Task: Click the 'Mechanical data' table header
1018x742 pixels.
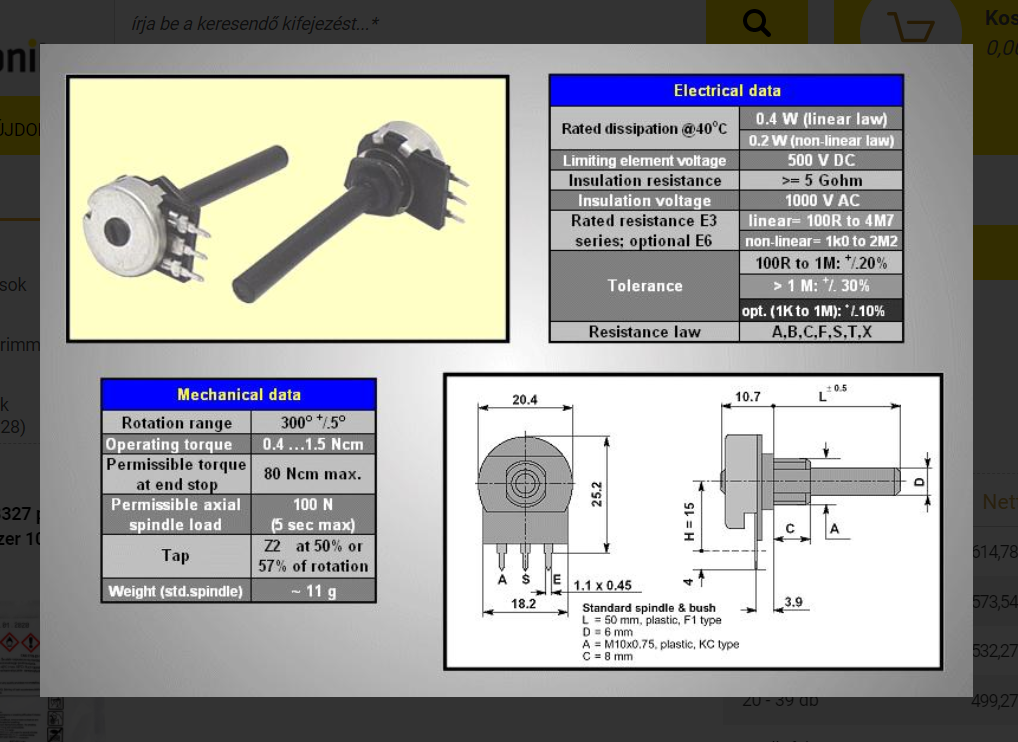Action: pos(238,395)
